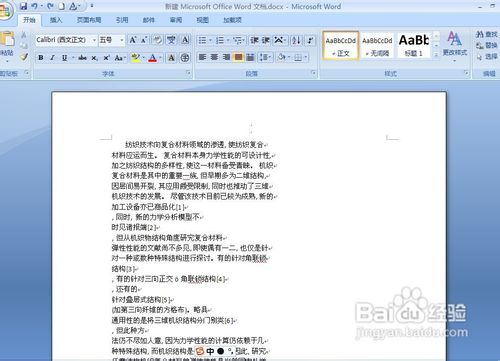This screenshot has height=361, width=500.
Task: Sort text with A-Z icon
Action: point(296,40)
